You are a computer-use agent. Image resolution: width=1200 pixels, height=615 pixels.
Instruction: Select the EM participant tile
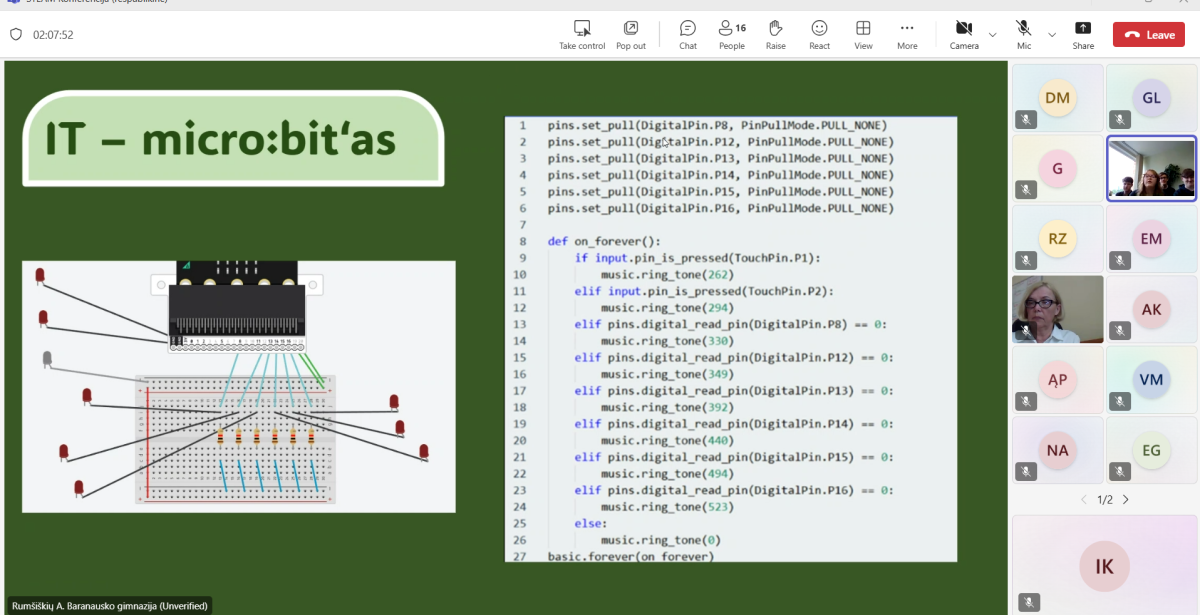tap(1152, 239)
